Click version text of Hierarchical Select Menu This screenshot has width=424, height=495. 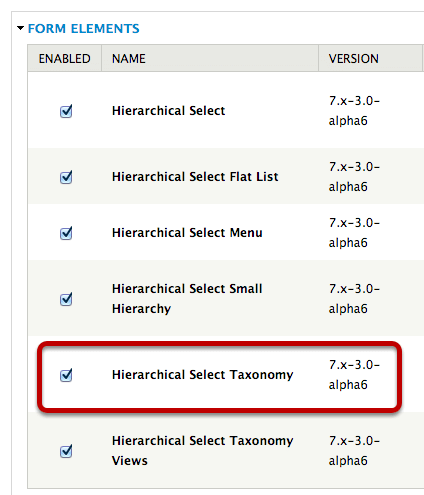(x=354, y=233)
